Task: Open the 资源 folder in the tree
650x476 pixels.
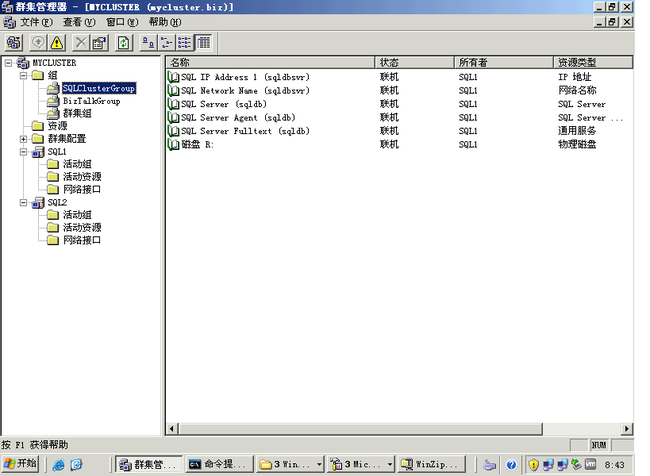Action: pyautogui.click(x=57, y=126)
